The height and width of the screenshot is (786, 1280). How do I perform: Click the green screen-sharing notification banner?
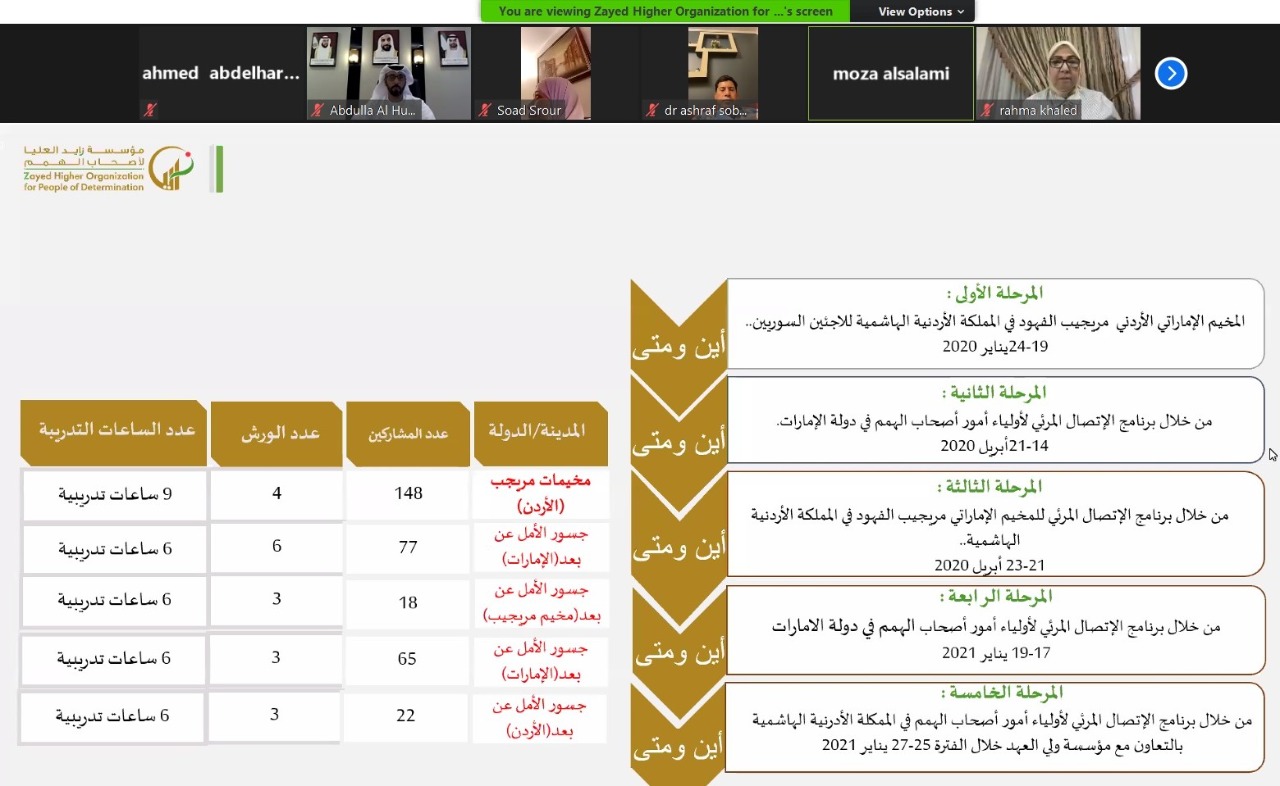tap(665, 11)
